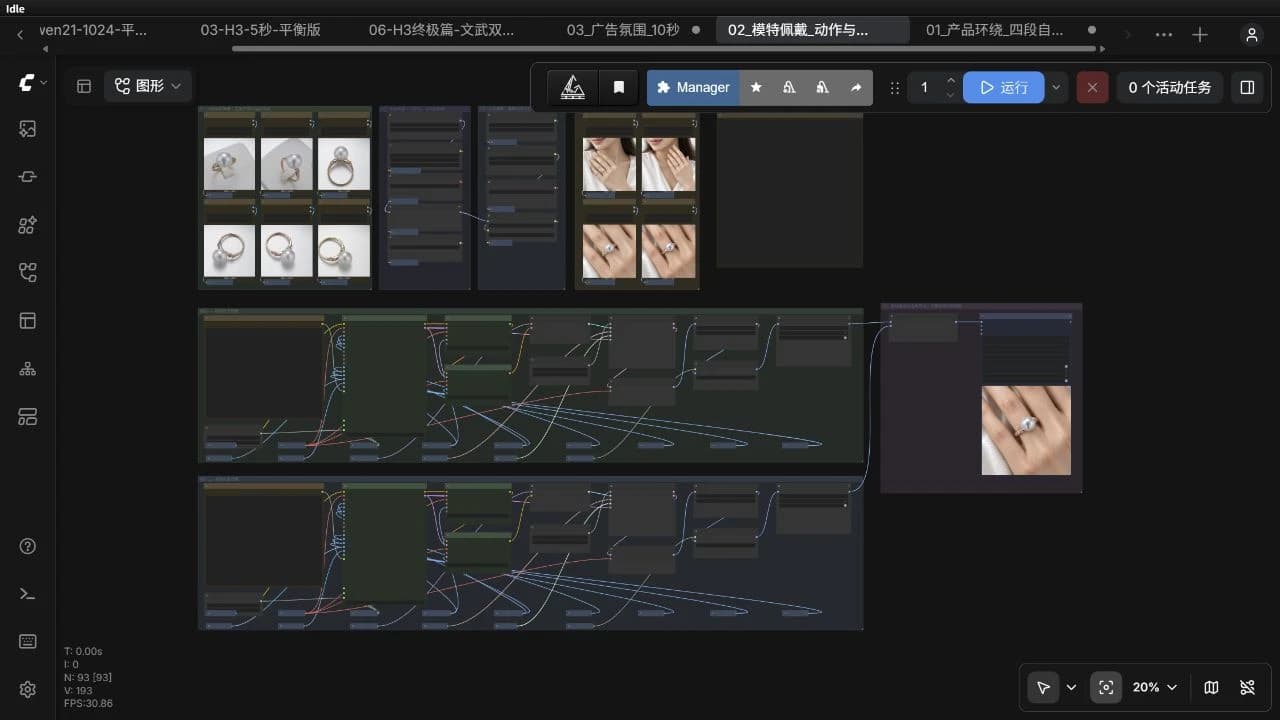Show the 0 个活动任务 queue
Image resolution: width=1280 pixels, height=720 pixels.
1170,87
